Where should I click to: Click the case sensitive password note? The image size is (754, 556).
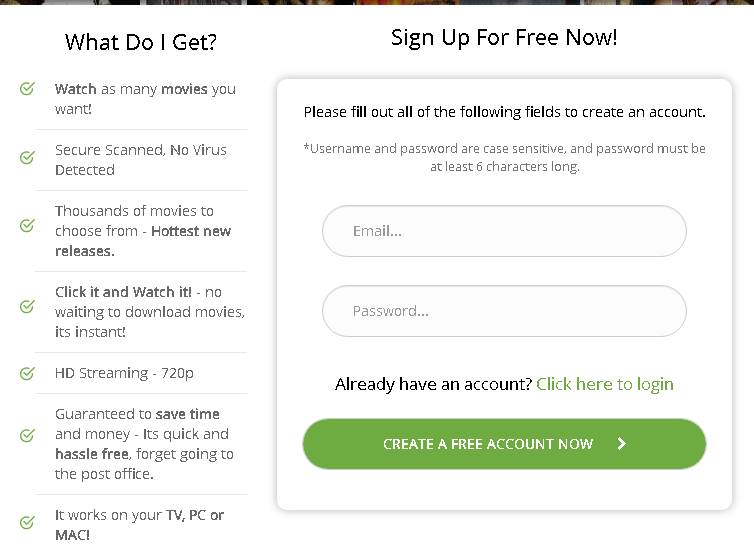click(504, 158)
